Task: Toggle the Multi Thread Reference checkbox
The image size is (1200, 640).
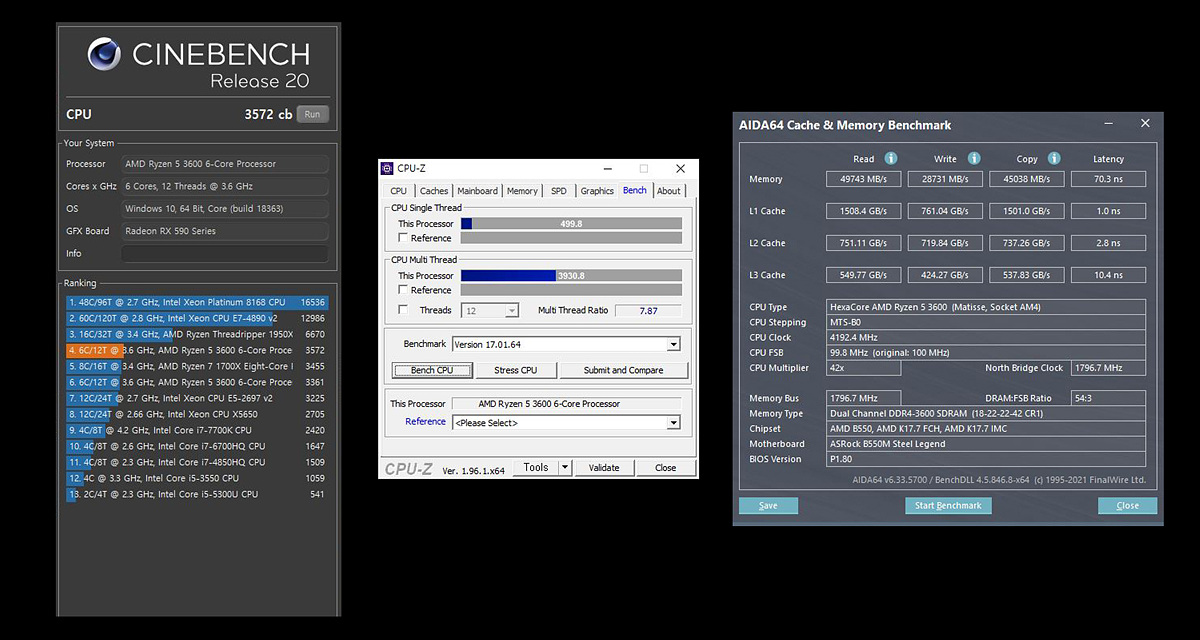Action: pos(403,290)
